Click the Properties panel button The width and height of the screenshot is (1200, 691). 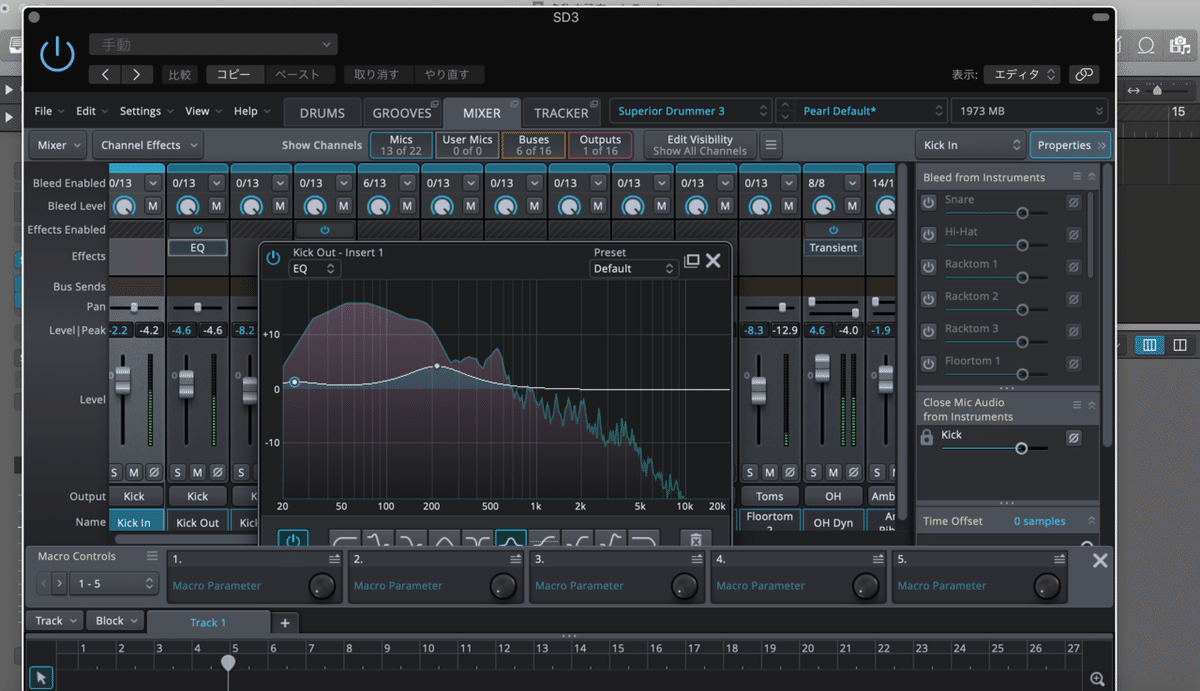point(1070,145)
